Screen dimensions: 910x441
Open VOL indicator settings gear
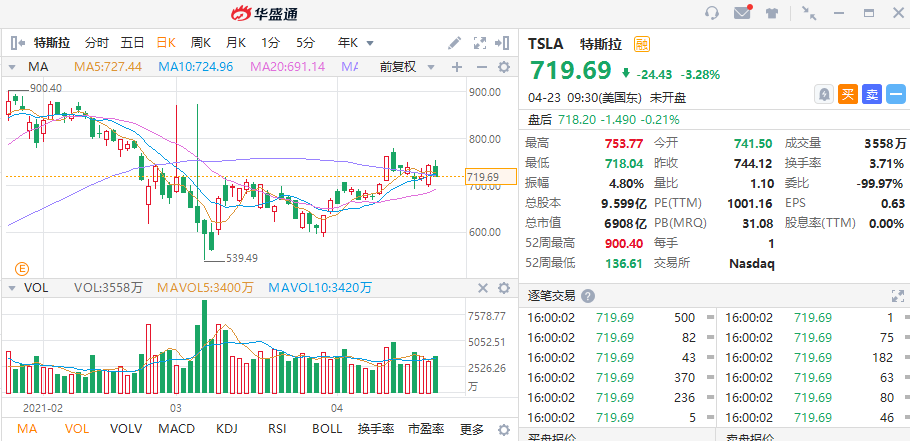504,288
